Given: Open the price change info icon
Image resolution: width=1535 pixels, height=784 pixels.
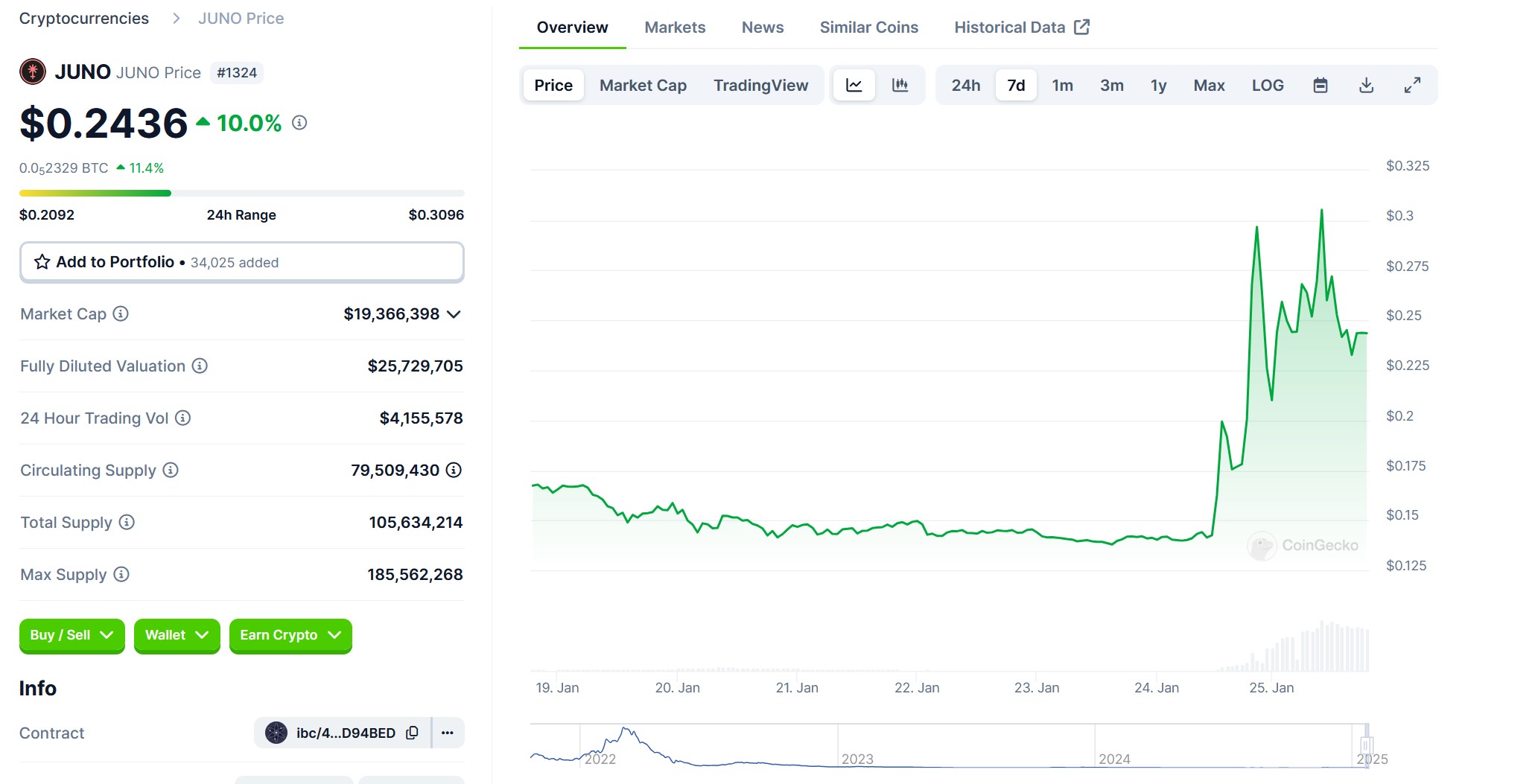Looking at the screenshot, I should (299, 123).
